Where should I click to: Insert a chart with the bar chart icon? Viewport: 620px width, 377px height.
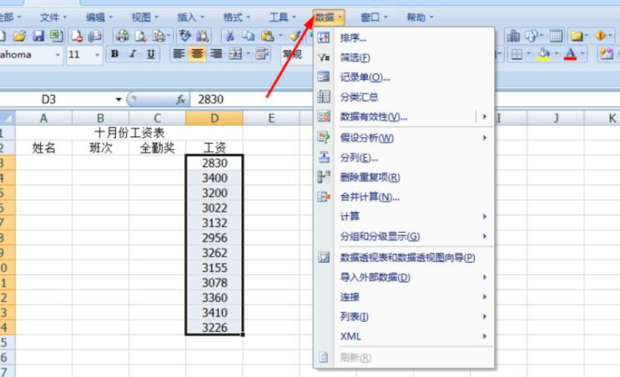tap(513, 36)
